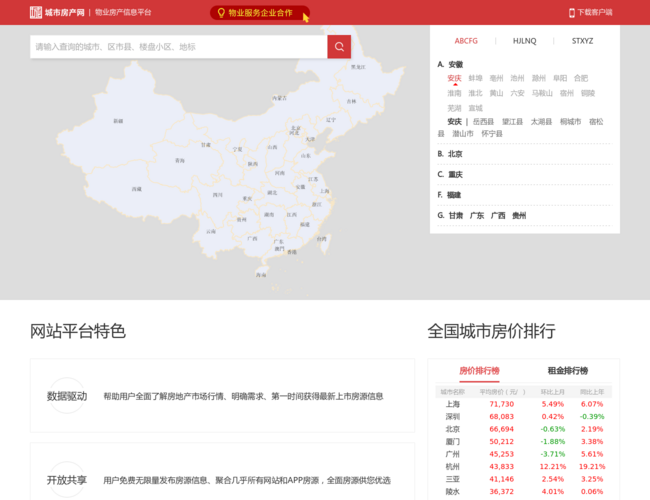The width and height of the screenshot is (650, 500).
Task: Select city 阜阳 under 安徽
Action: coord(560,78)
